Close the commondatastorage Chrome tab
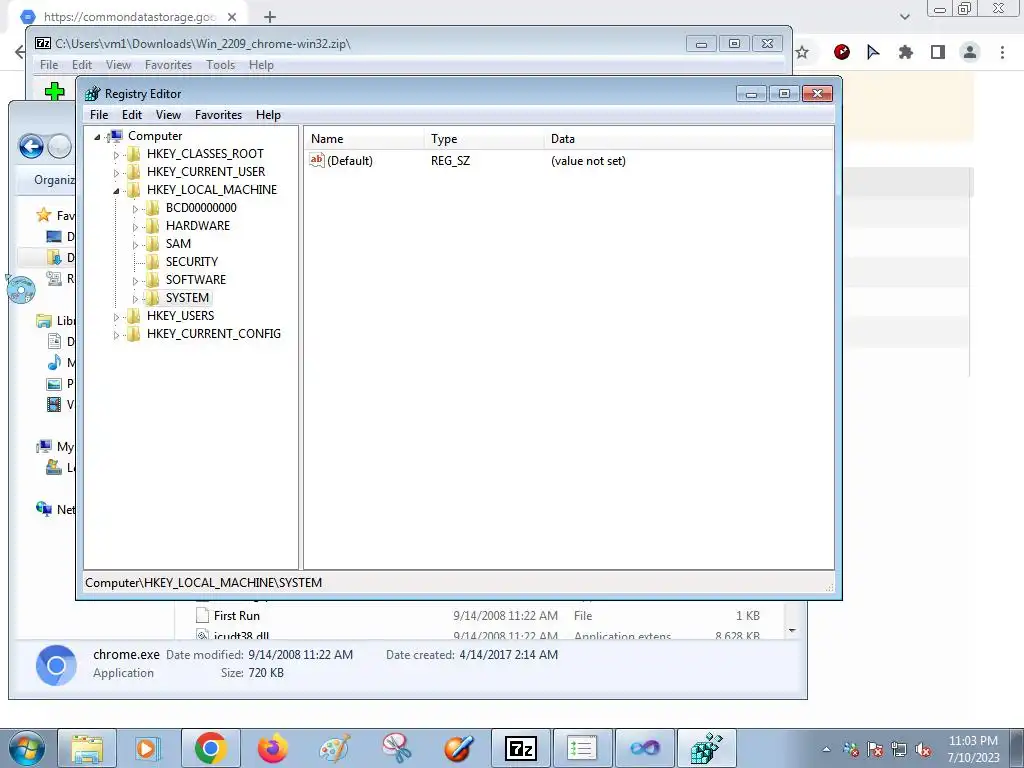Screen dimensions: 1024x768 (x=233, y=17)
